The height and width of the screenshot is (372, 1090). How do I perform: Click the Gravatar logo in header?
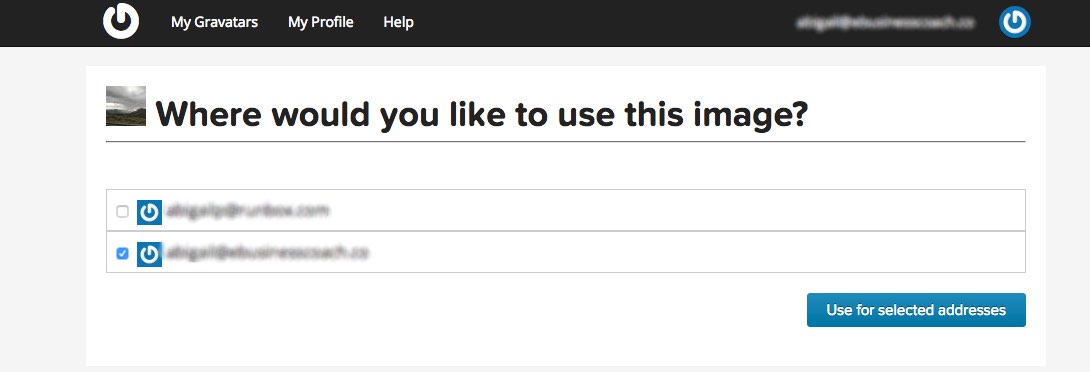[121, 22]
